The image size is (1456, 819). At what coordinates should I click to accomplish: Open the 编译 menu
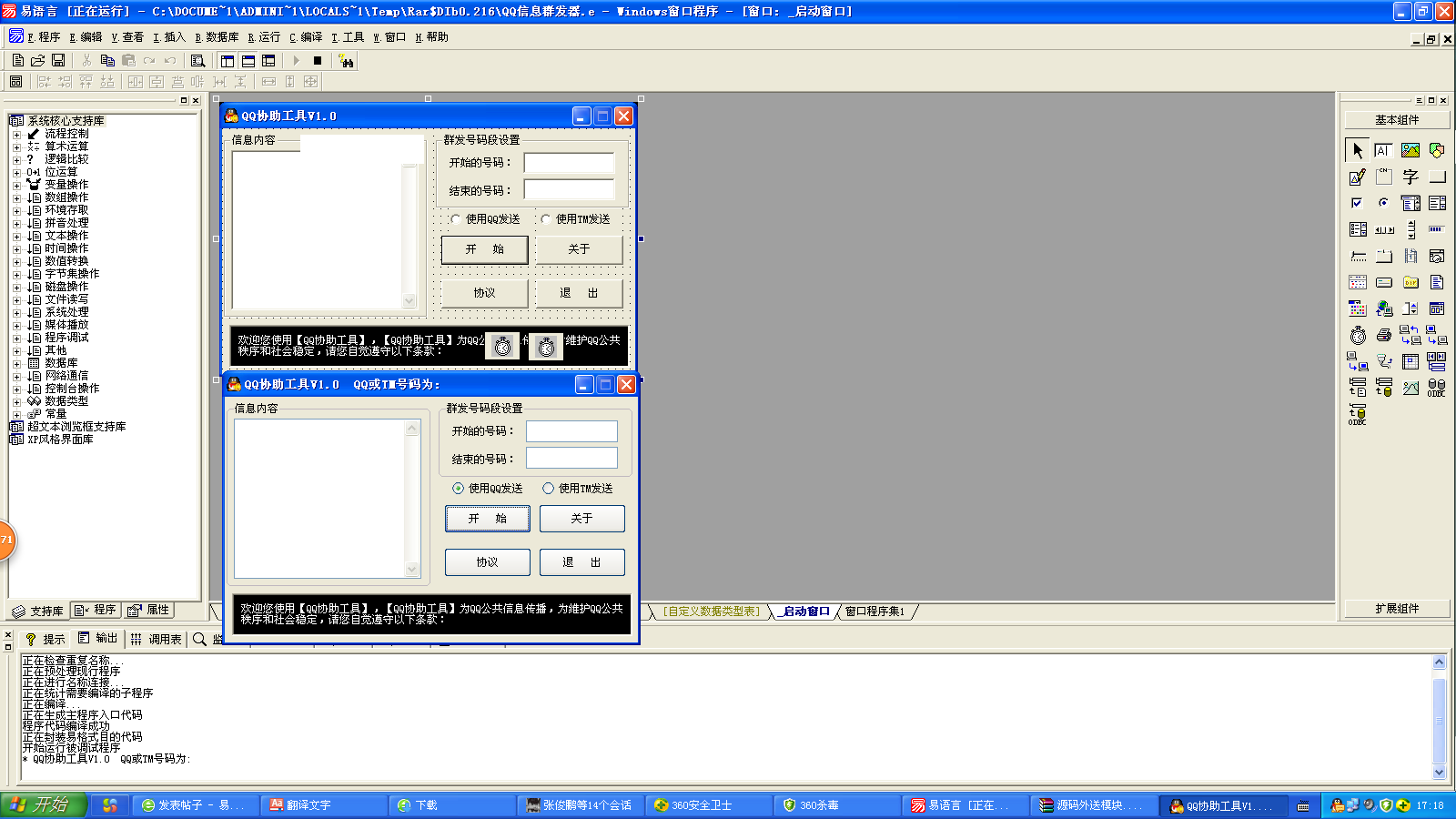pos(306,37)
